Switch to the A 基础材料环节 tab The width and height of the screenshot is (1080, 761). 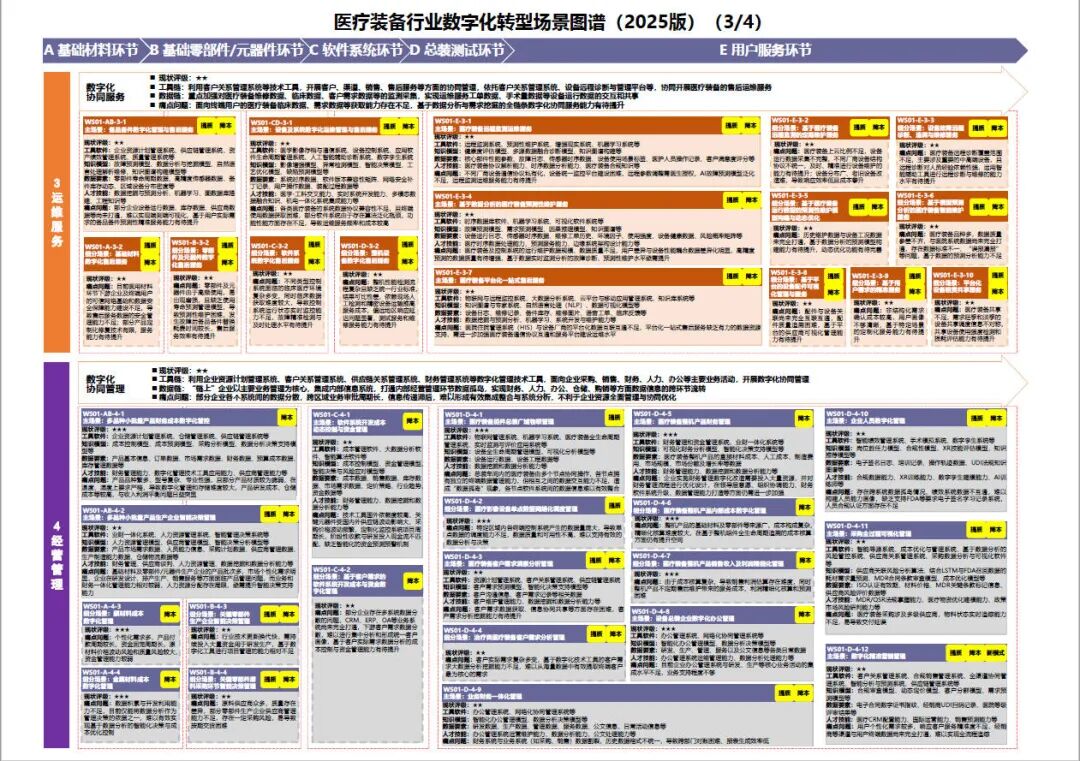pyautogui.click(x=88, y=46)
